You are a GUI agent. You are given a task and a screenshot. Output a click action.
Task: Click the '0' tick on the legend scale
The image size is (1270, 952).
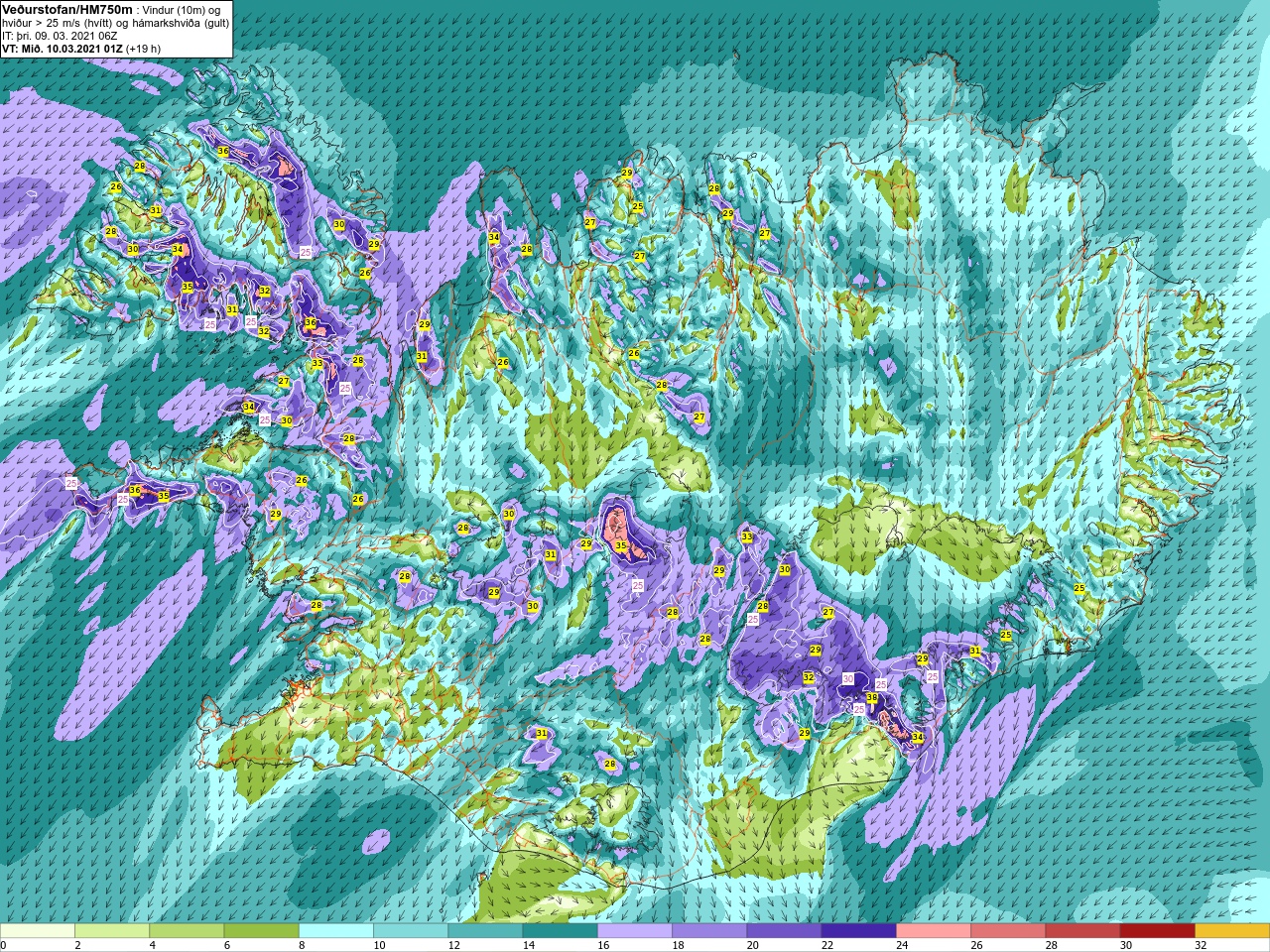click(3, 946)
